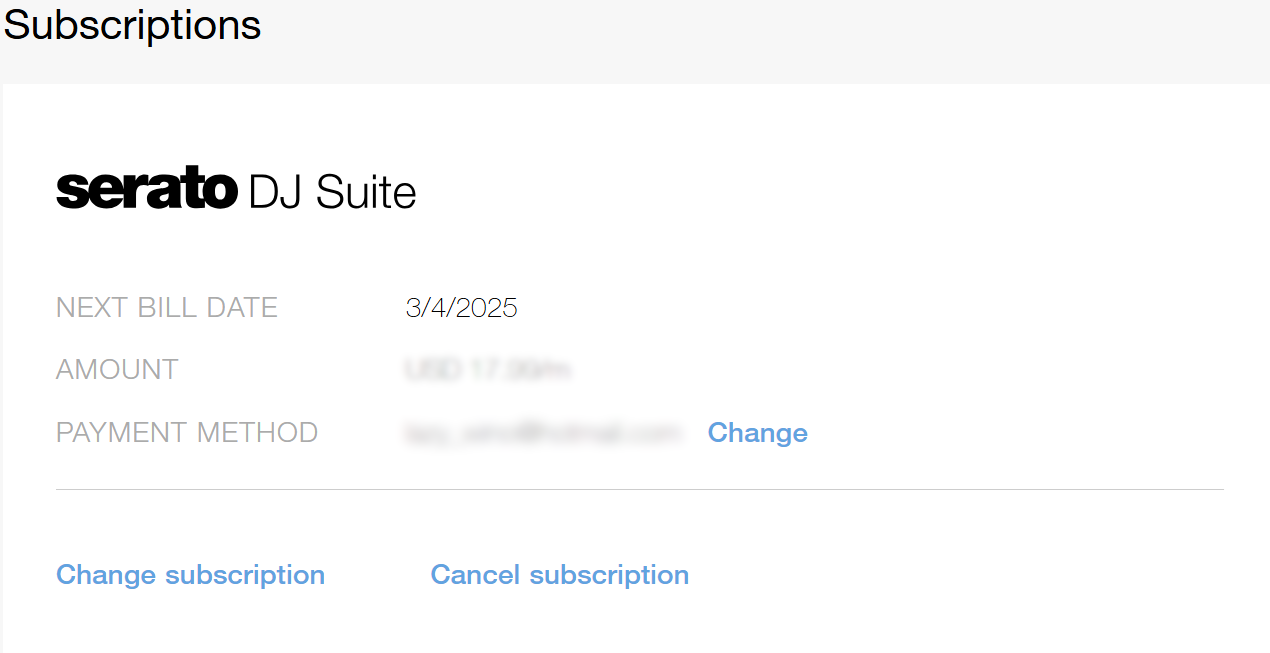Click the PAYMENT METHOD label

(x=187, y=433)
